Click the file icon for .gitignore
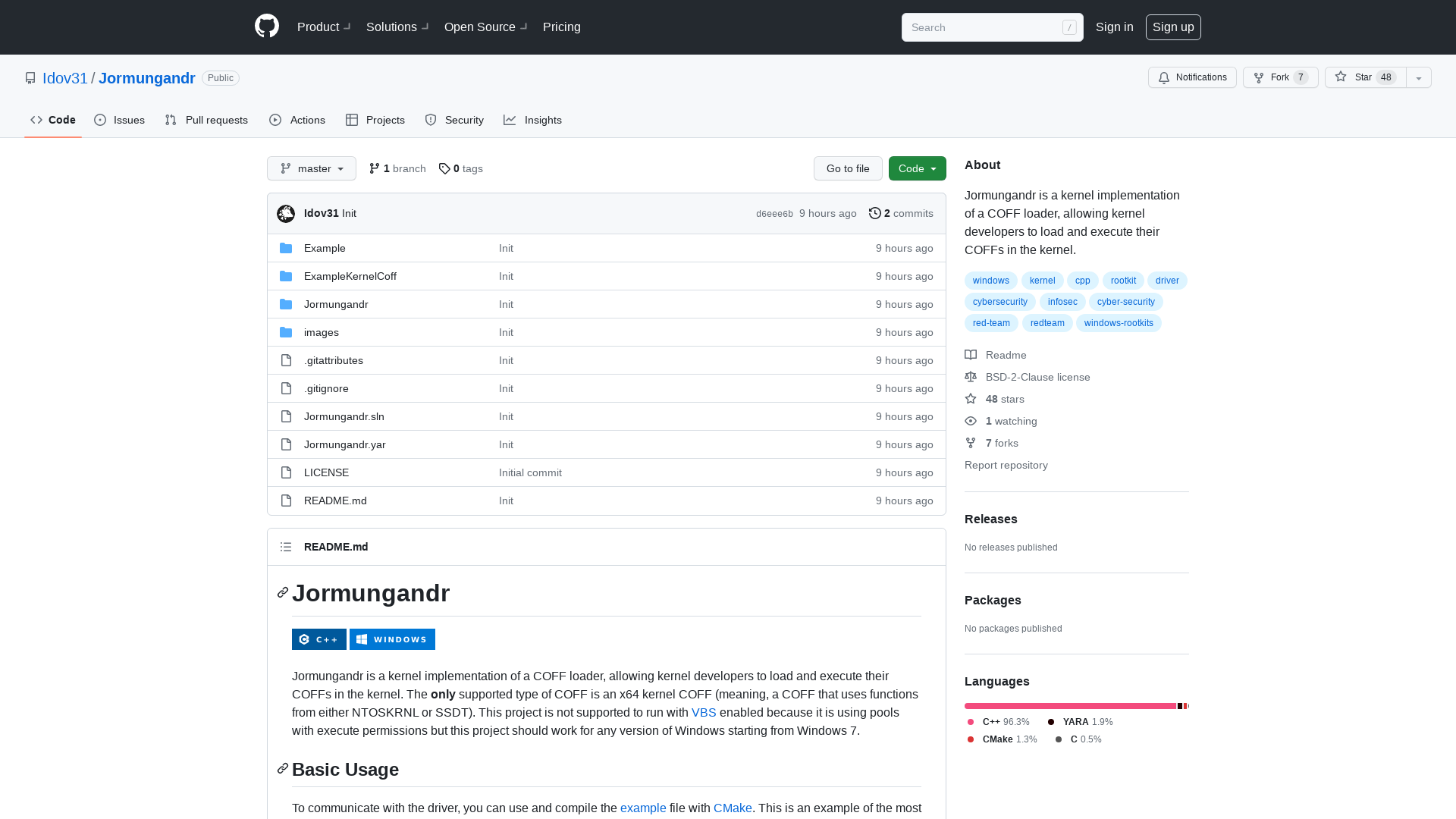 coord(286,388)
